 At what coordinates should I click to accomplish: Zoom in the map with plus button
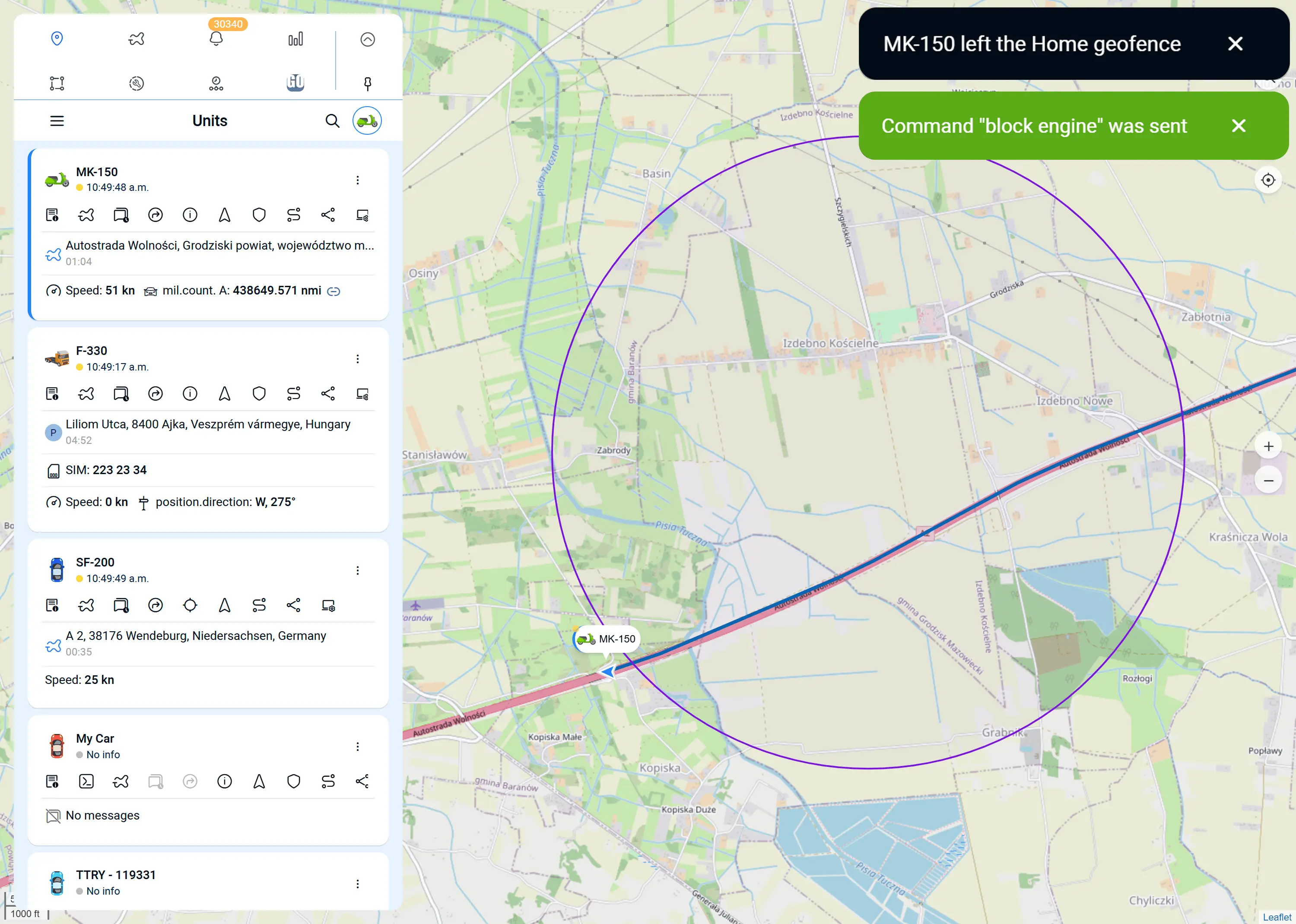[1268, 446]
